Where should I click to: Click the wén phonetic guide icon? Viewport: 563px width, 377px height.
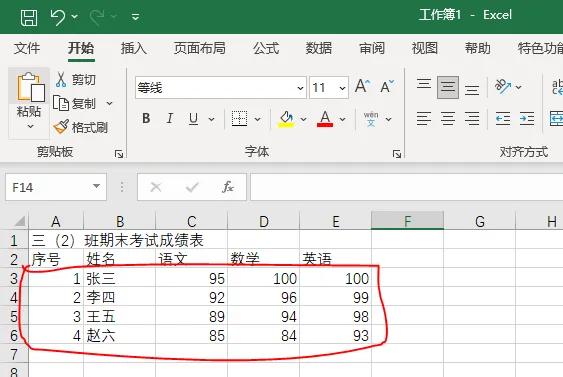(371, 118)
